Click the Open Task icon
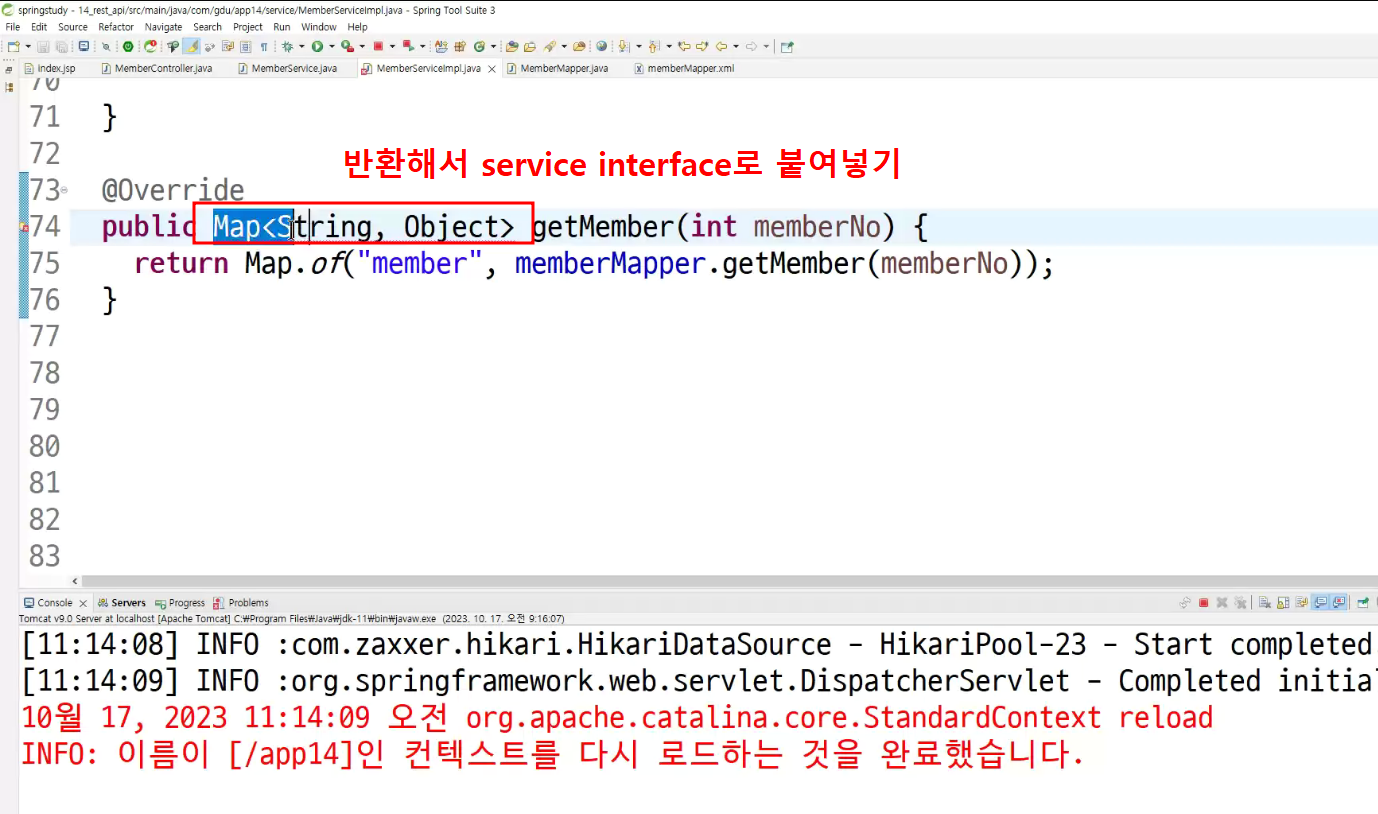 pos(529,46)
